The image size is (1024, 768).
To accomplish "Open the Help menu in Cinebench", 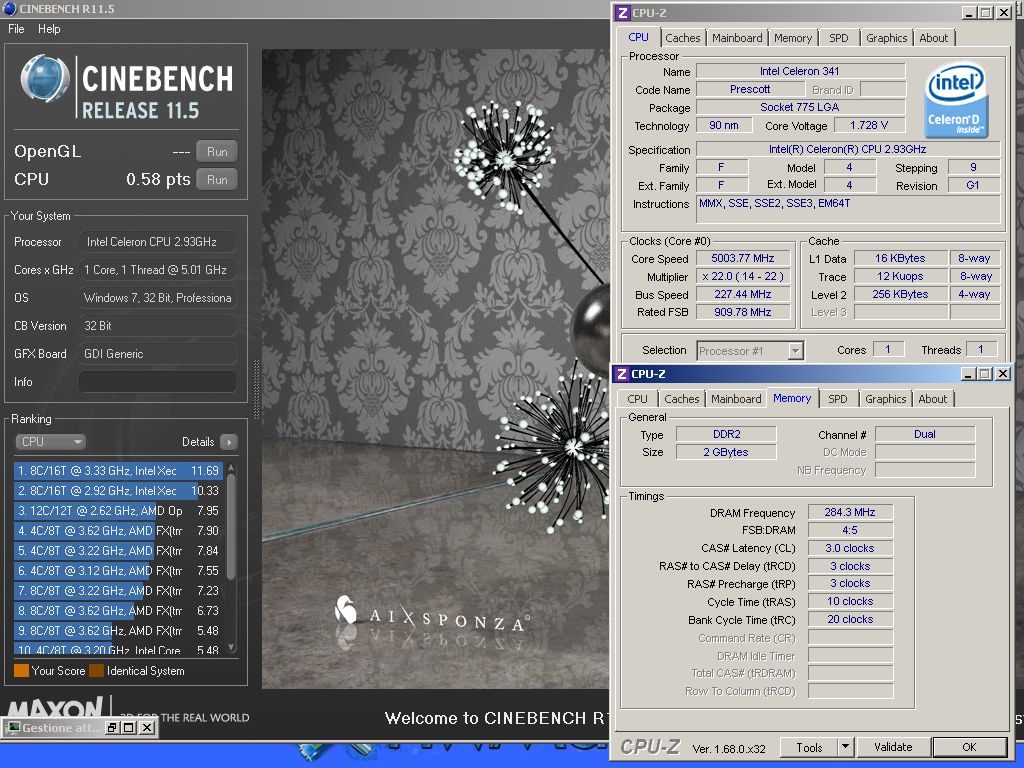I will (x=49, y=29).
